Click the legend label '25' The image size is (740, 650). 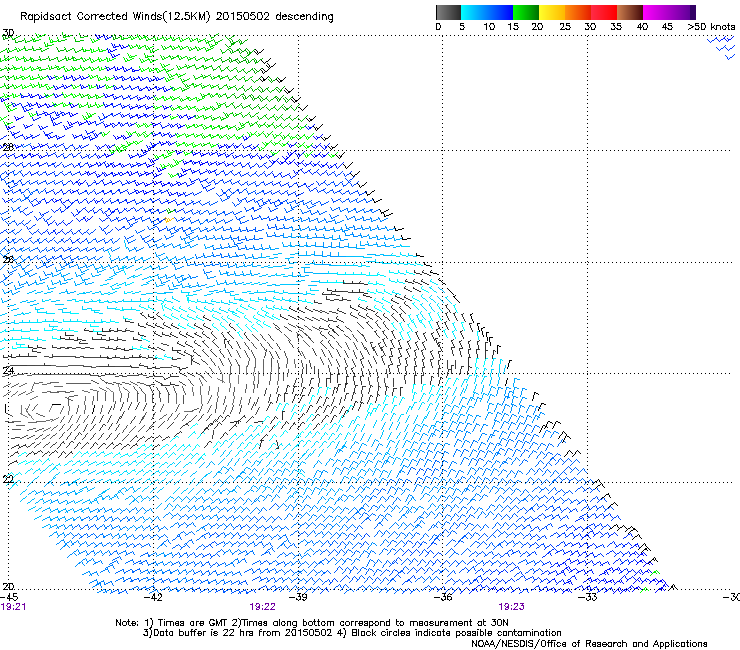pyautogui.click(x=565, y=27)
